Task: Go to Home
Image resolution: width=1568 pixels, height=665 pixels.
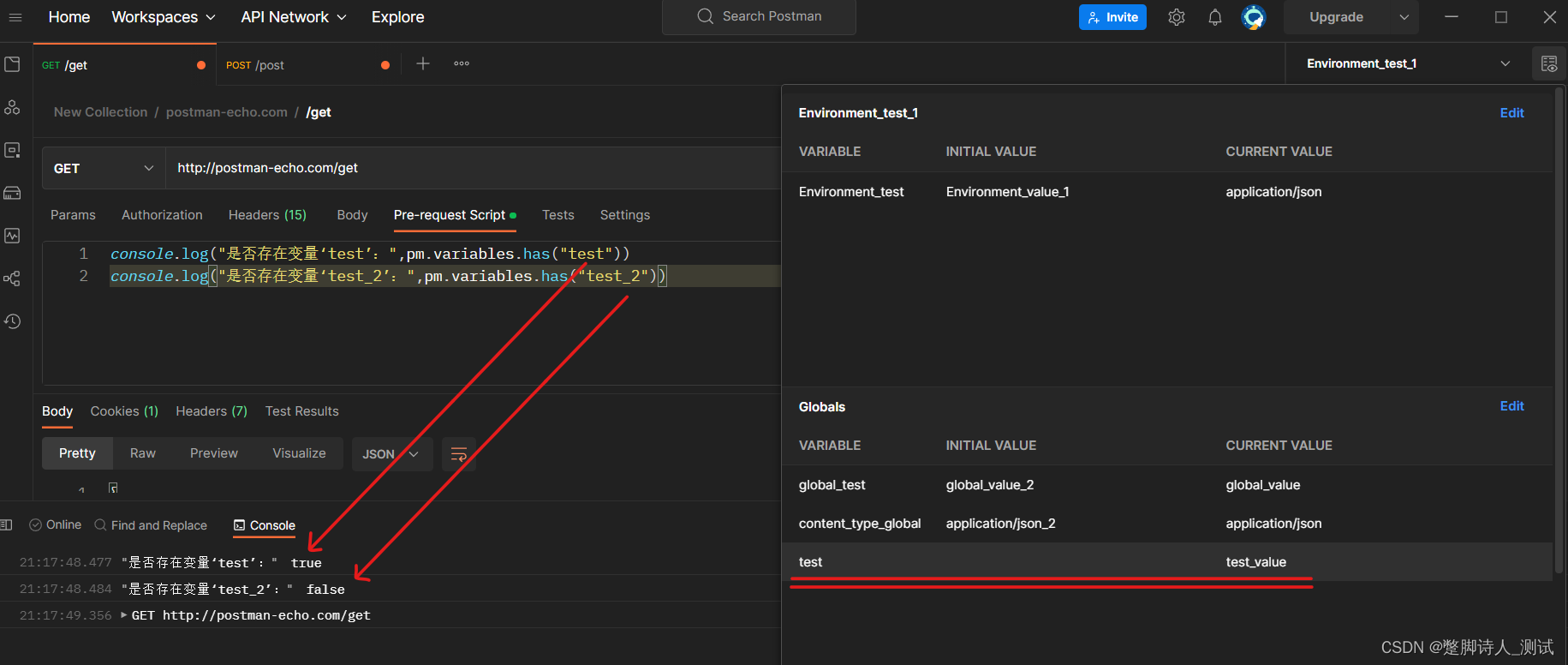Action: click(69, 17)
